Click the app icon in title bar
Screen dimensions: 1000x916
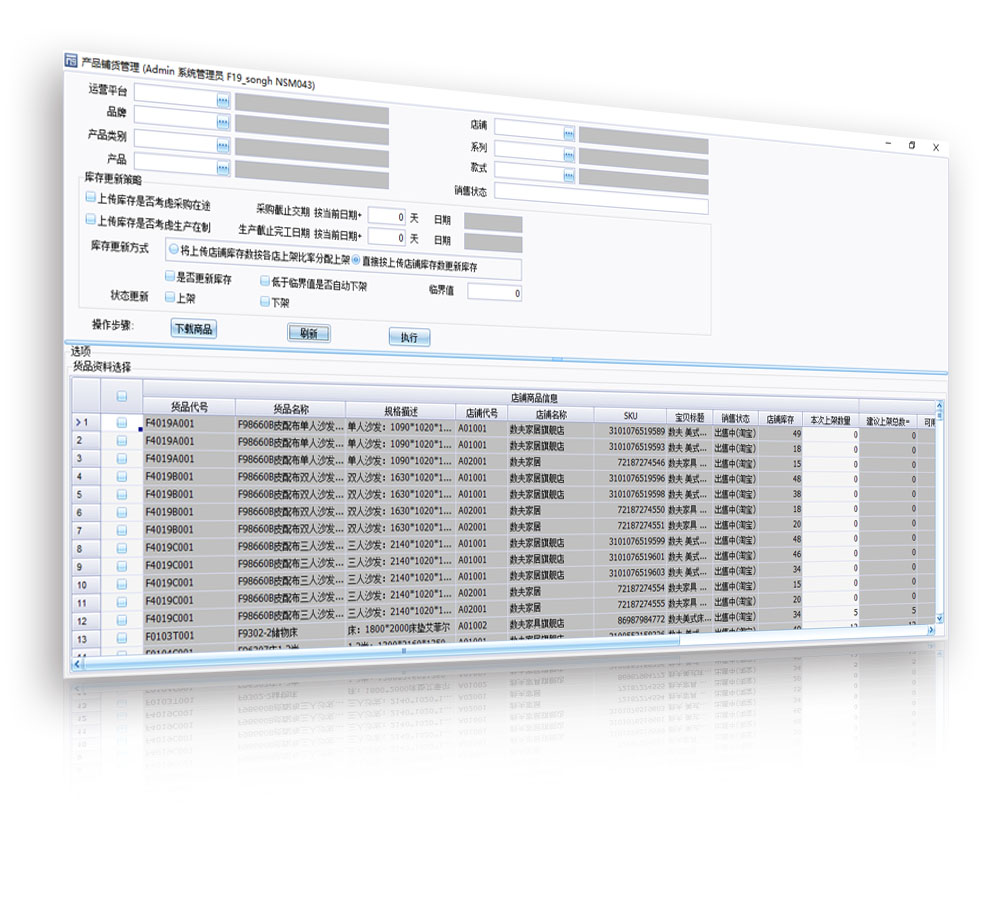71,61
